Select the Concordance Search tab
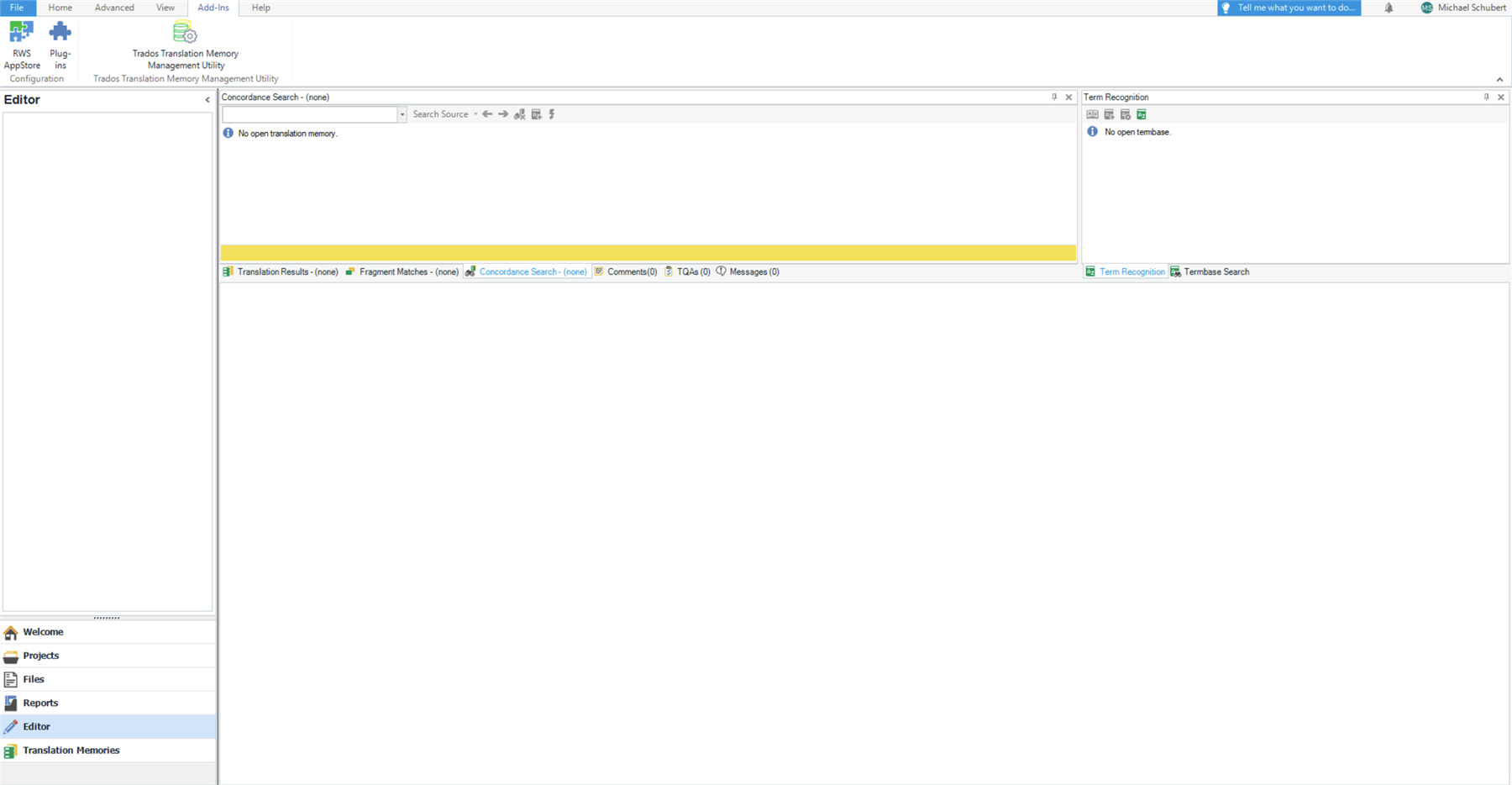This screenshot has width=1512, height=785. (x=527, y=271)
